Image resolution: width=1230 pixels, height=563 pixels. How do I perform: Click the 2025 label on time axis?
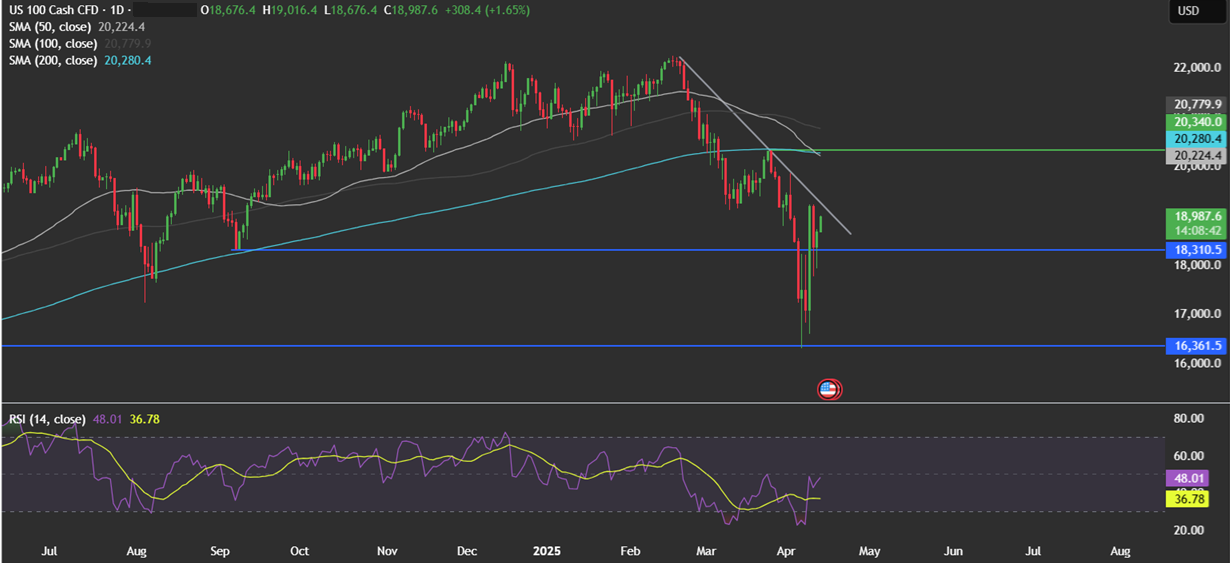546,551
